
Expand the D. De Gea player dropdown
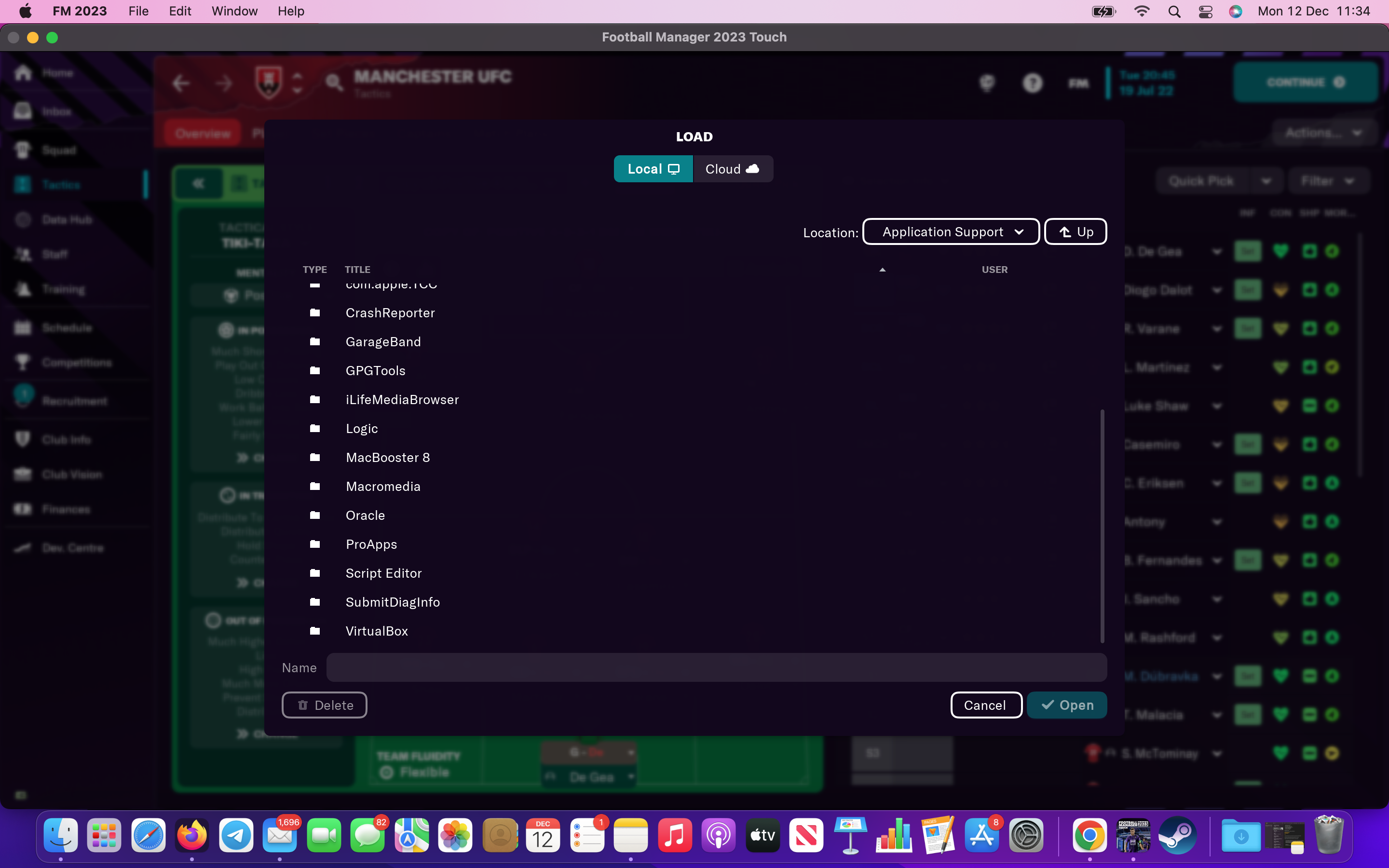coord(1217,251)
